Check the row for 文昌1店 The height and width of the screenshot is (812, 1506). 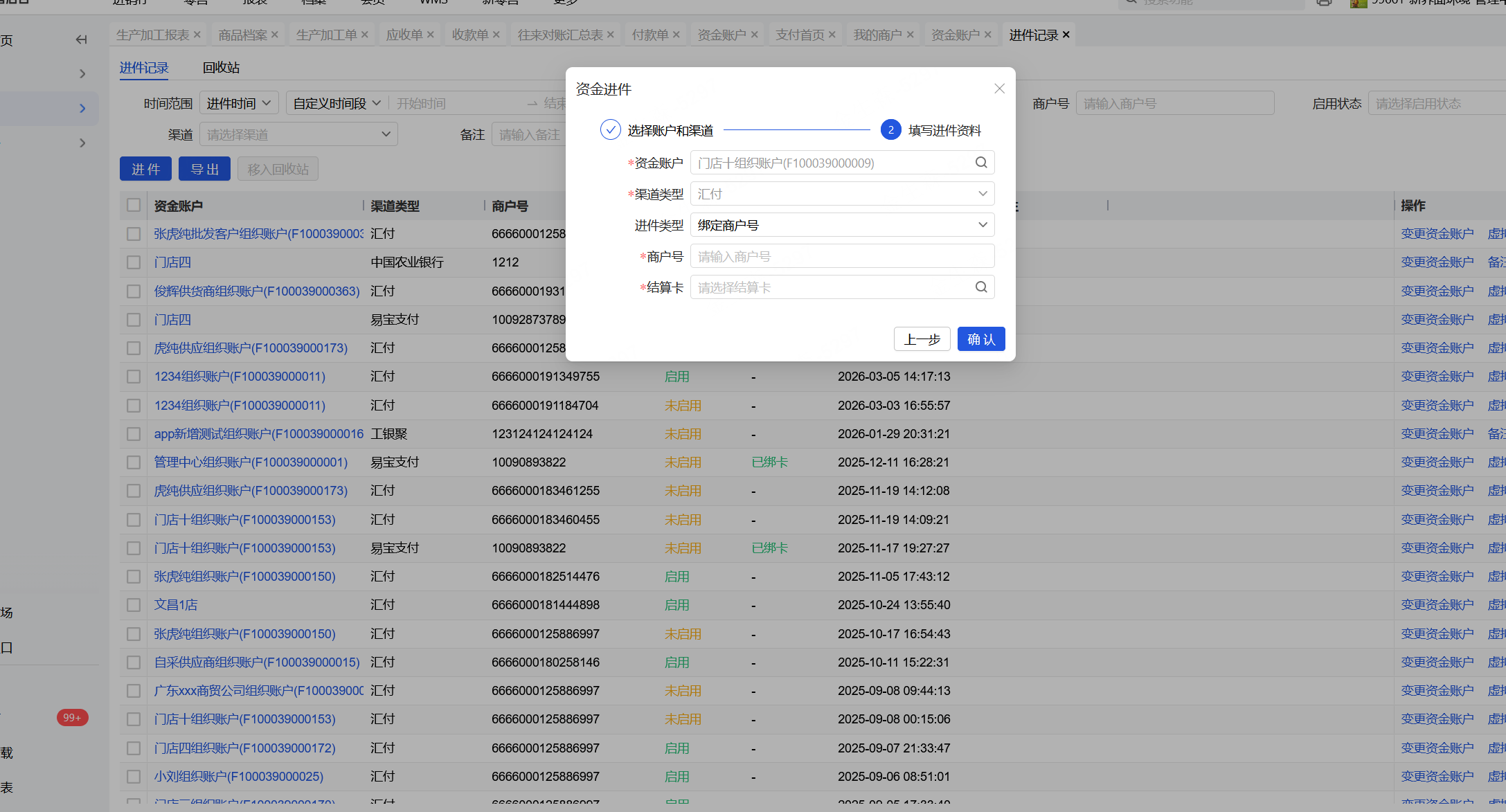click(x=134, y=605)
